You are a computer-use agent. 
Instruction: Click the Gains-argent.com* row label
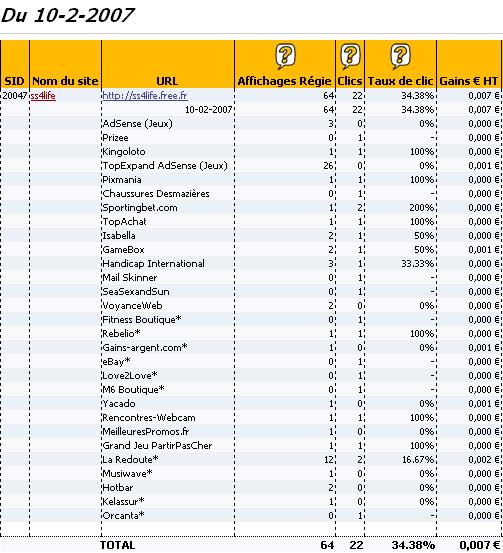coord(145,348)
